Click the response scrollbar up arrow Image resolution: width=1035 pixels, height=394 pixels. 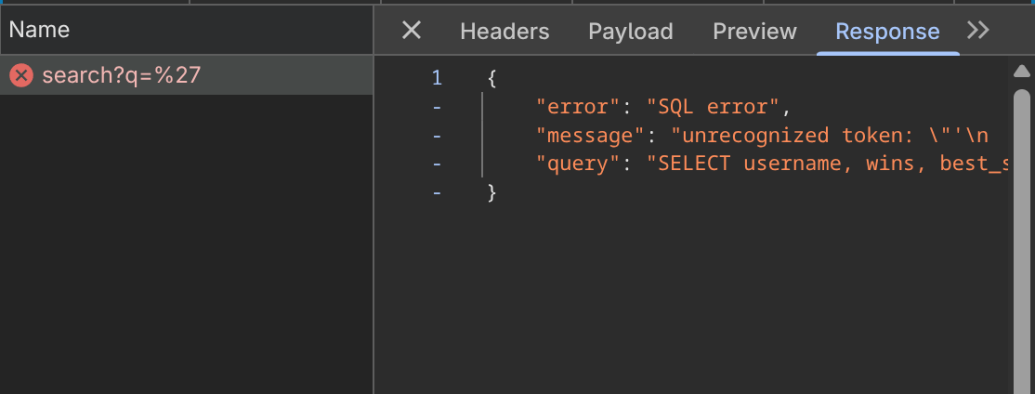[1022, 71]
